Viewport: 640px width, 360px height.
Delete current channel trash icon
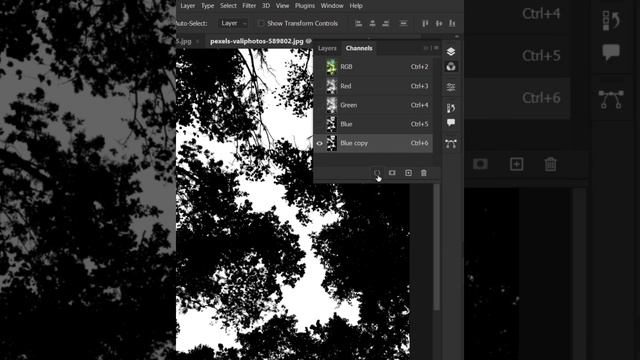[x=424, y=173]
